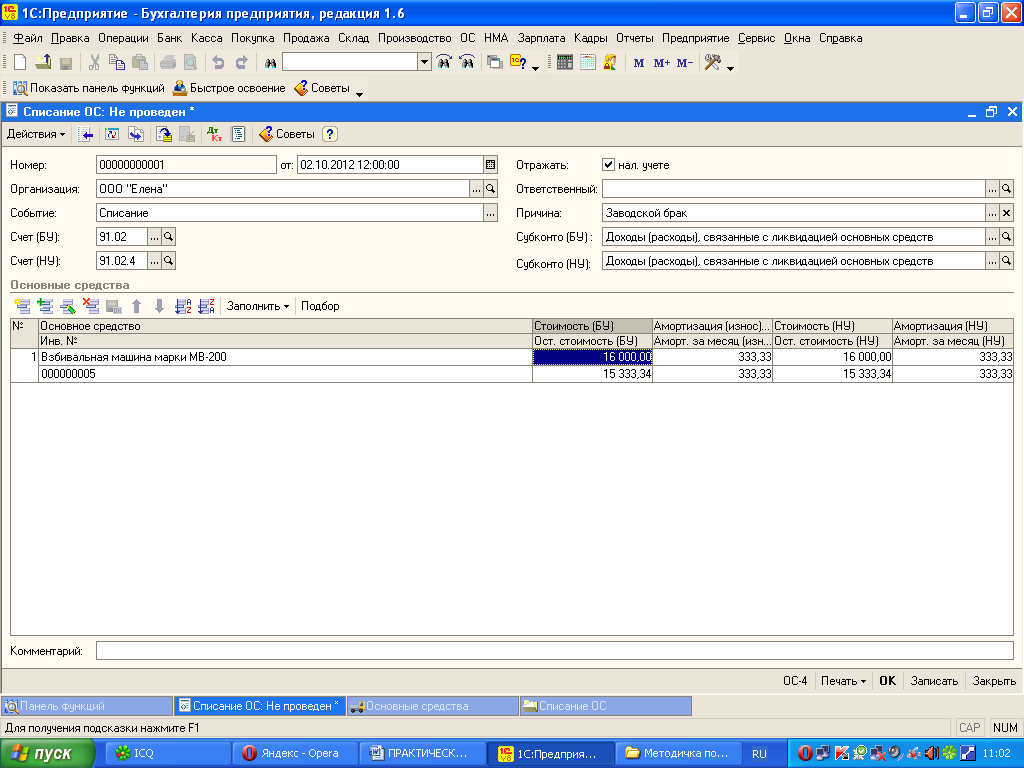Open the Сервис menu
Screen dimensions: 1024x768
756,38
